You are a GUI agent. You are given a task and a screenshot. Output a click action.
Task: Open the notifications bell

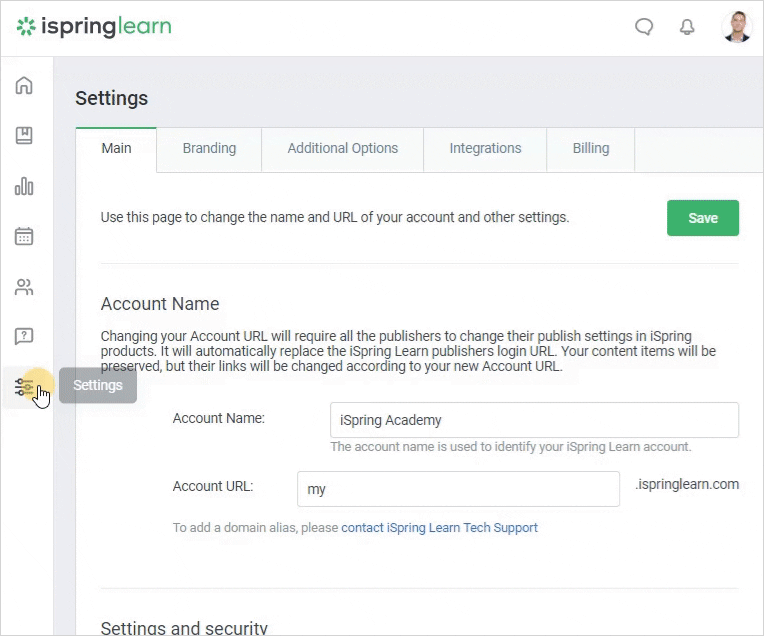coord(687,27)
